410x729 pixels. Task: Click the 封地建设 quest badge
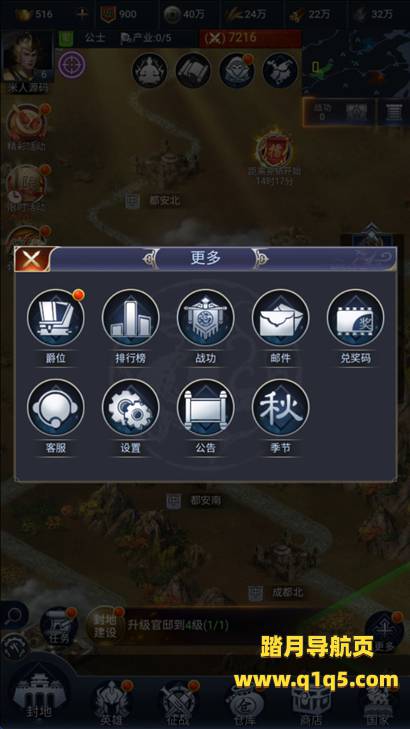[105, 625]
